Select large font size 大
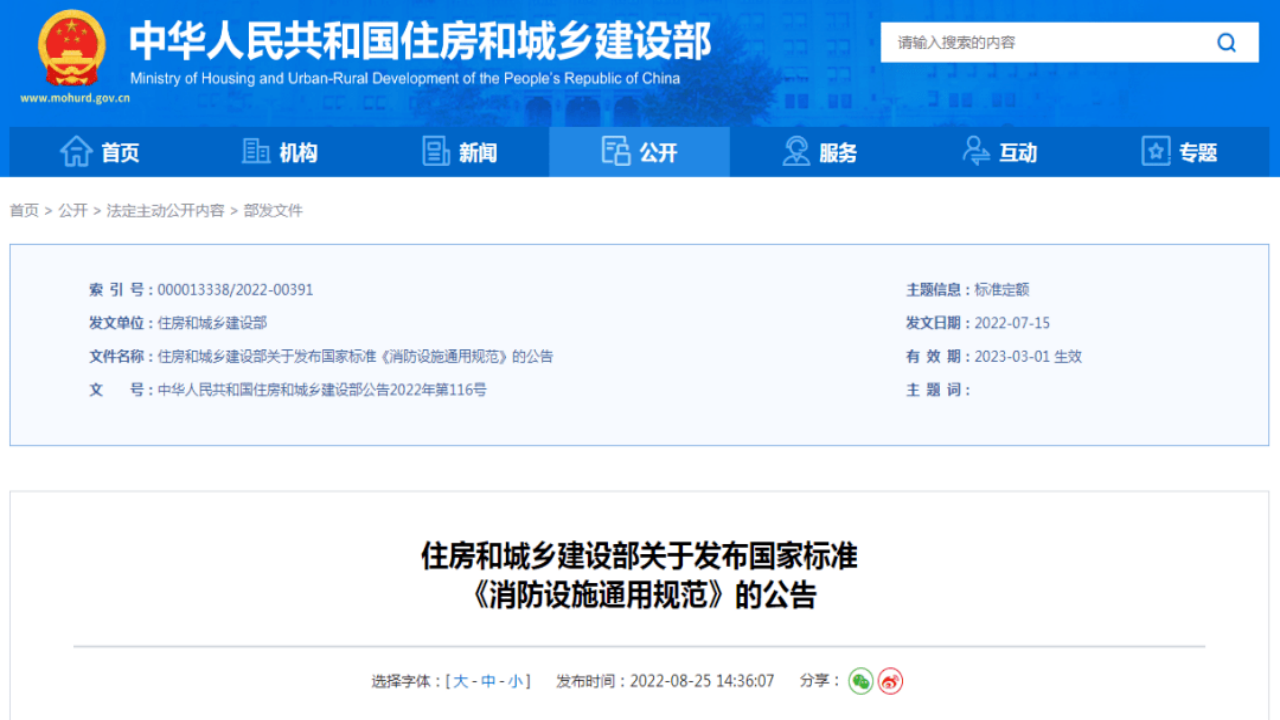The width and height of the screenshot is (1280, 720). point(460,681)
